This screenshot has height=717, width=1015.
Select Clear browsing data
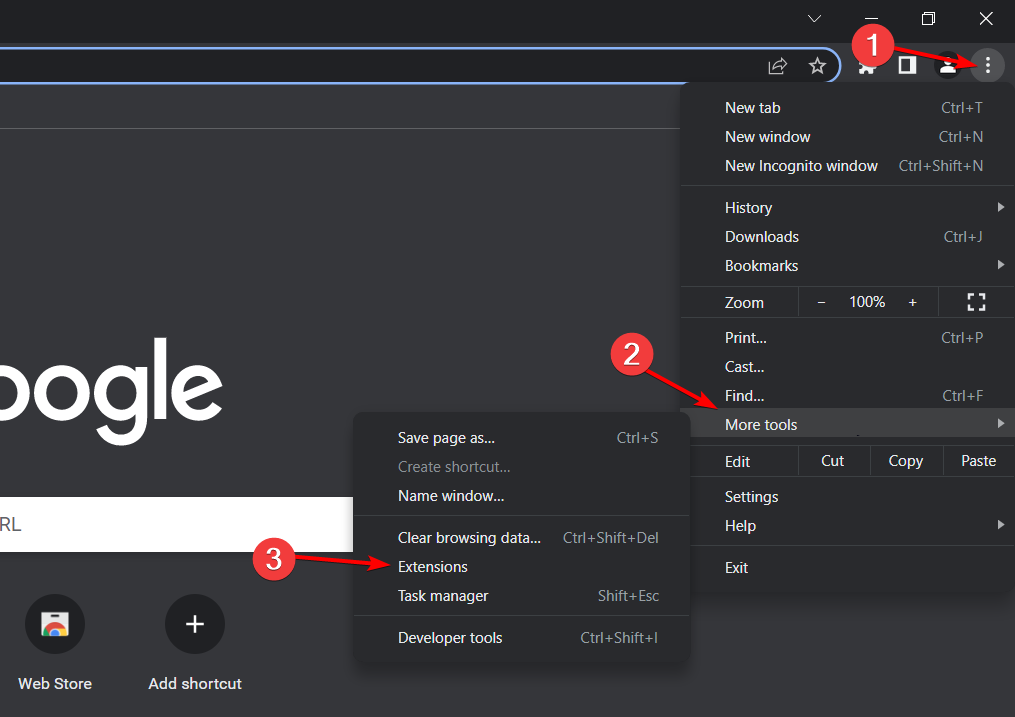point(469,537)
